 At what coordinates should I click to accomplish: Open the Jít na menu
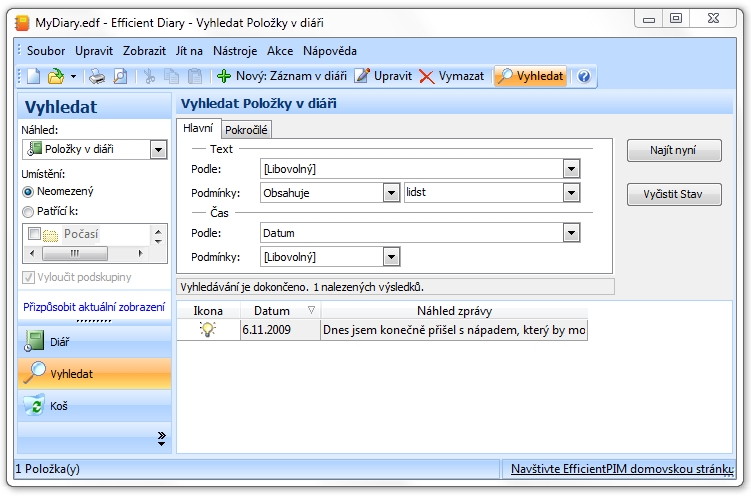pos(189,51)
